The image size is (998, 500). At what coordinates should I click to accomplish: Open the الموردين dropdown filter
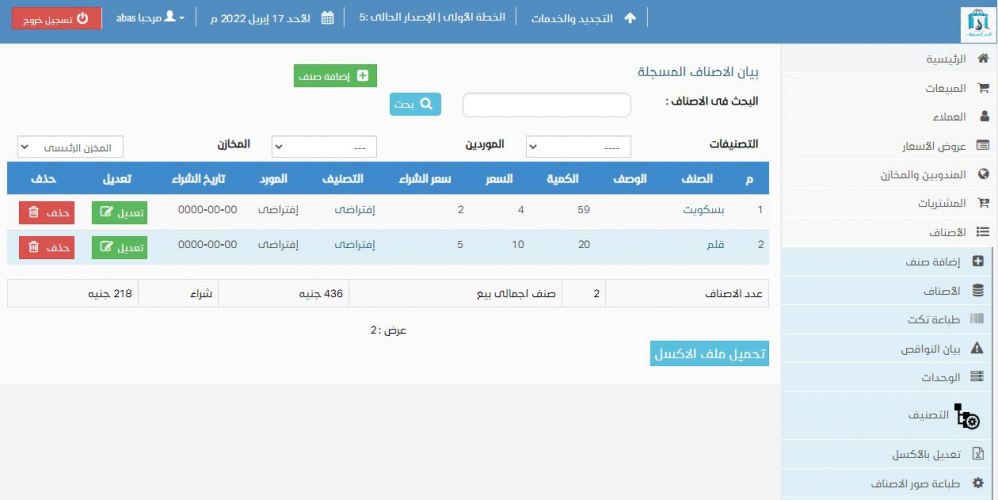click(x=324, y=147)
